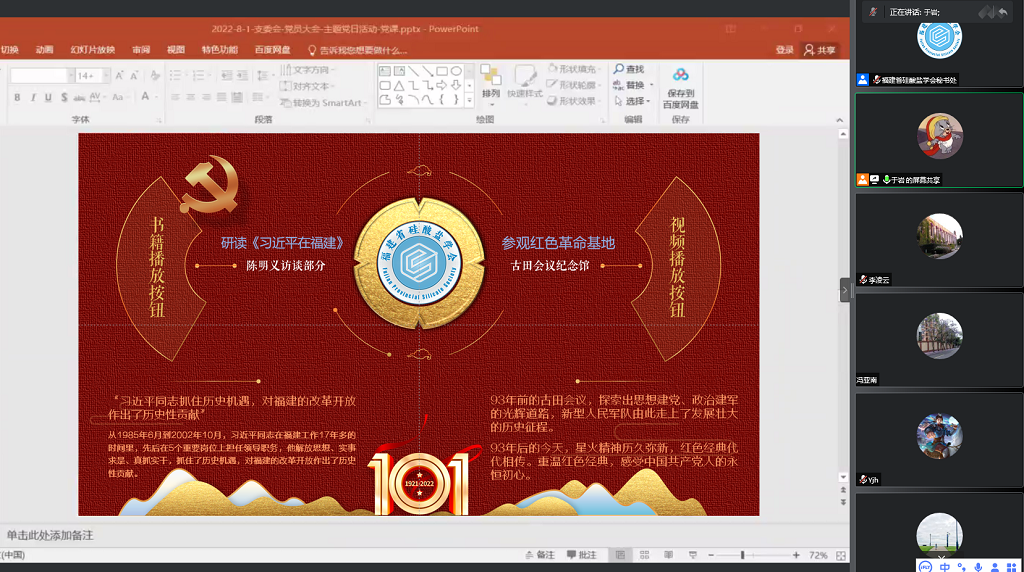Start slide show from status bar

point(692,555)
